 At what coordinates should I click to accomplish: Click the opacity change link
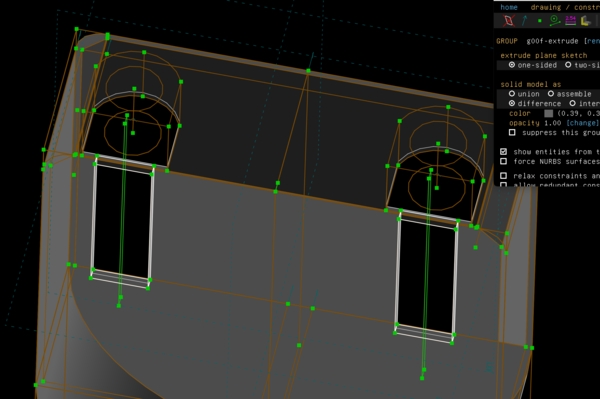click(x=582, y=123)
